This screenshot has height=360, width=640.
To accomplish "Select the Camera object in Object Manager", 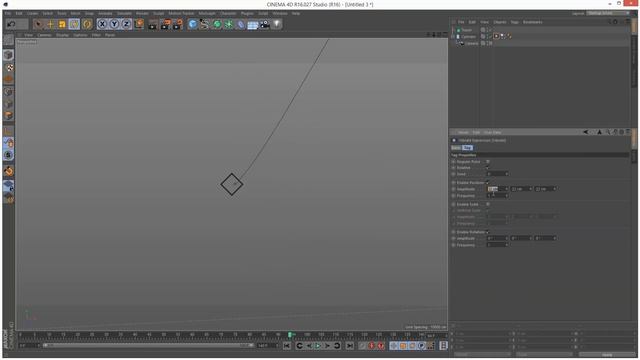I will (x=471, y=43).
